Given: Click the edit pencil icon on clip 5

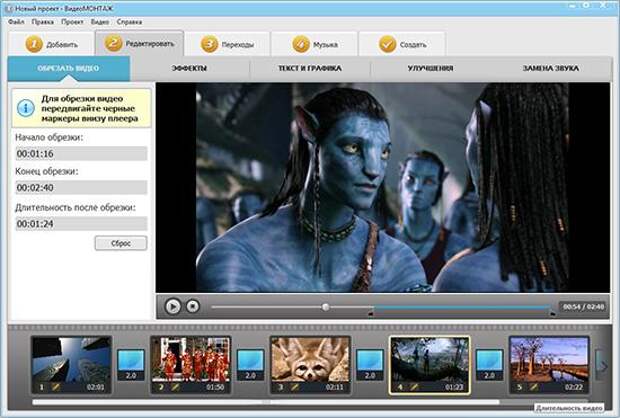Looking at the screenshot, I should [x=534, y=387].
